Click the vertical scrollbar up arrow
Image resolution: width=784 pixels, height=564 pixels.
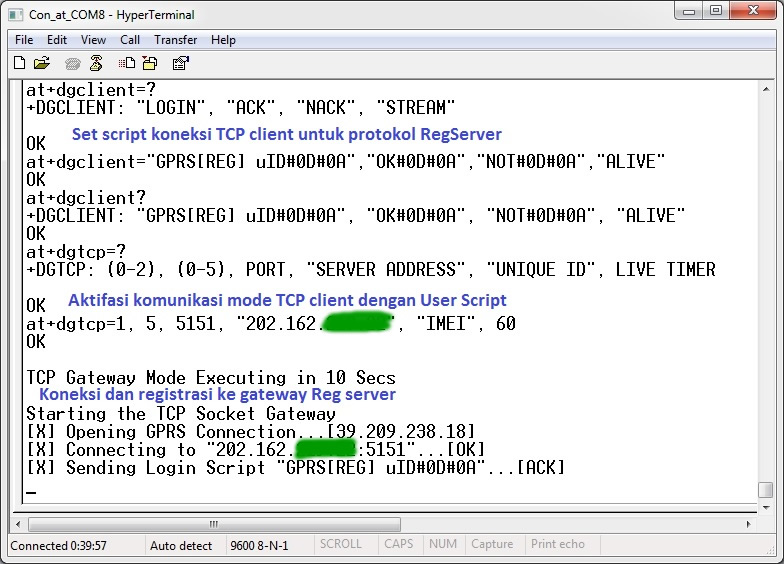pos(765,91)
